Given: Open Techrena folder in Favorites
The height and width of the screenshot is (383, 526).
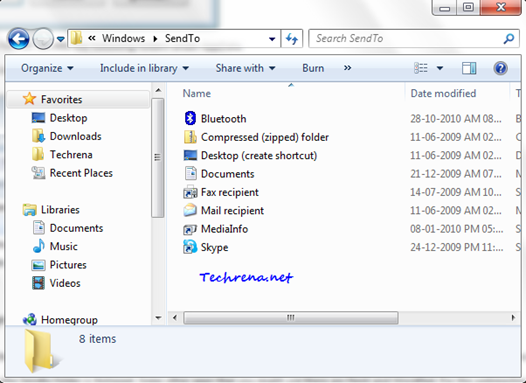Looking at the screenshot, I should coord(71,155).
